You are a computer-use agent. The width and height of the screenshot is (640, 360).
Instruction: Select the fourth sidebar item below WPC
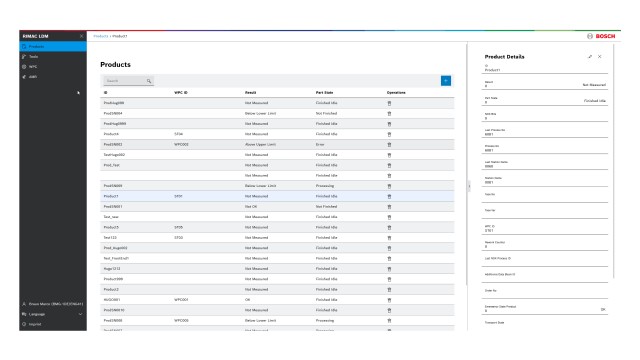point(53,77)
